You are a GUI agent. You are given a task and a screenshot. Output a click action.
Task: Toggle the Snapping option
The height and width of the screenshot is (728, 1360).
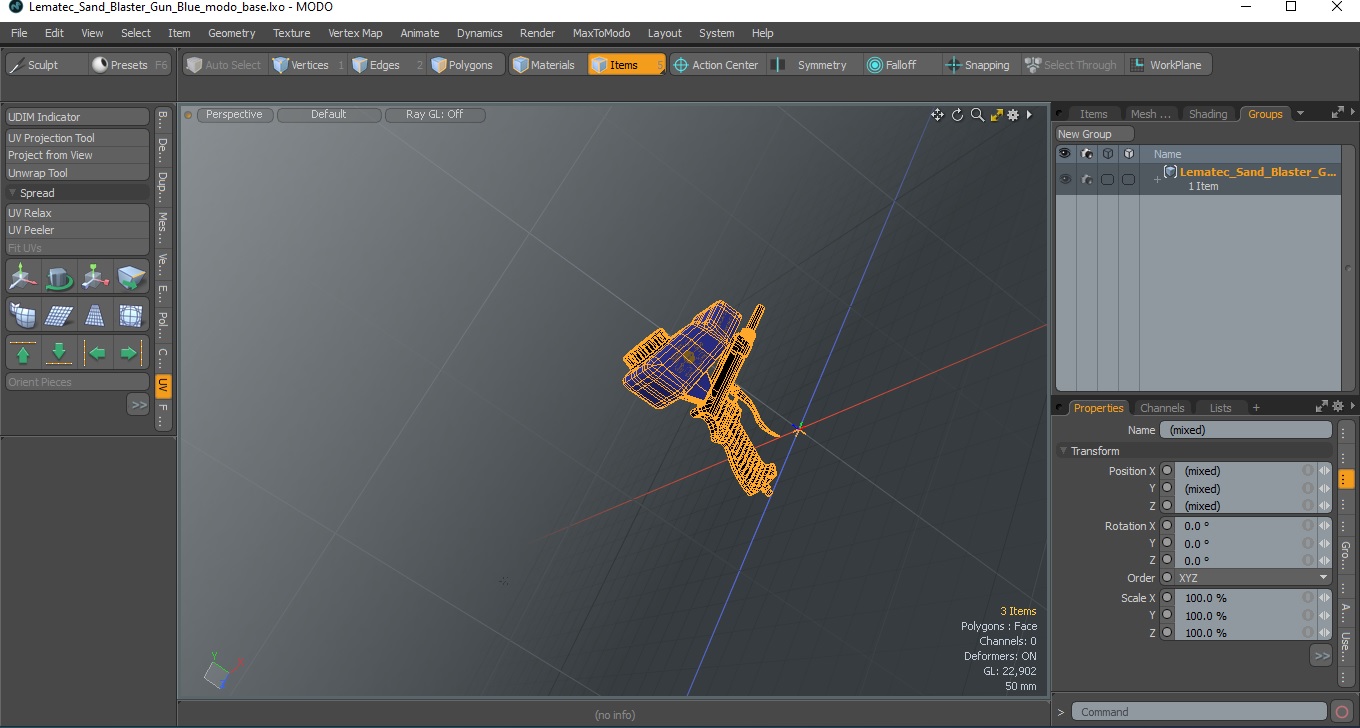[979, 65]
